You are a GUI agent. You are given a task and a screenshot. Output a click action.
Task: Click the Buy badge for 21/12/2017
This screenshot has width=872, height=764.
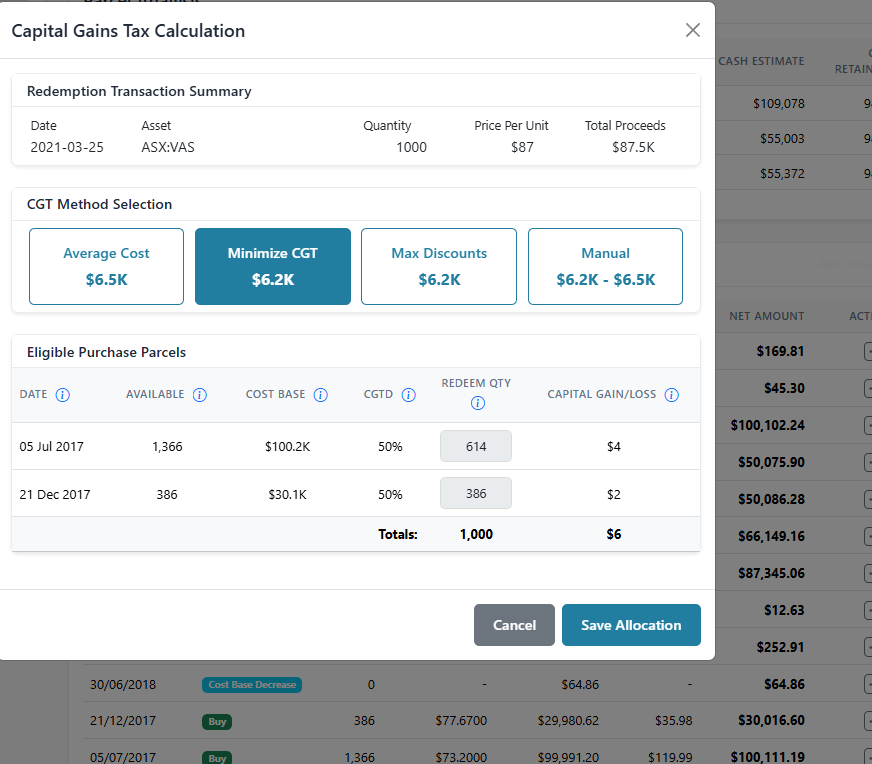coord(217,721)
